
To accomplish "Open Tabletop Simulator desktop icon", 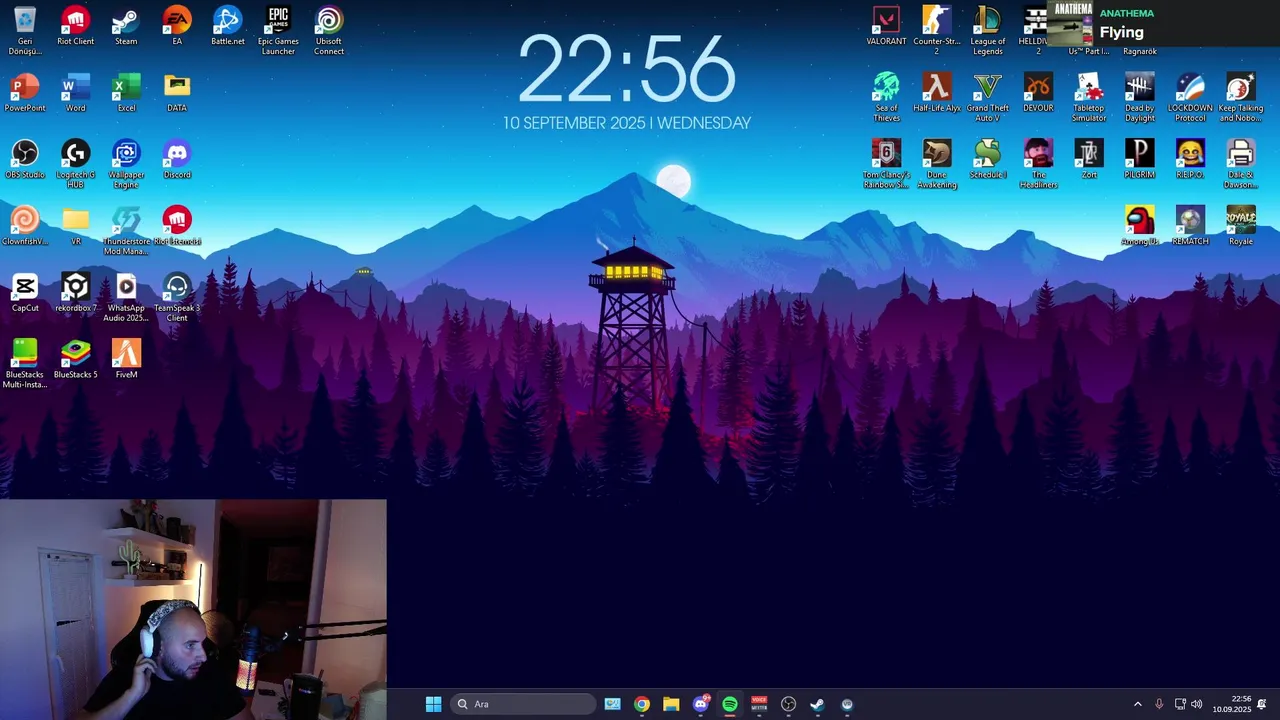I will [1089, 98].
